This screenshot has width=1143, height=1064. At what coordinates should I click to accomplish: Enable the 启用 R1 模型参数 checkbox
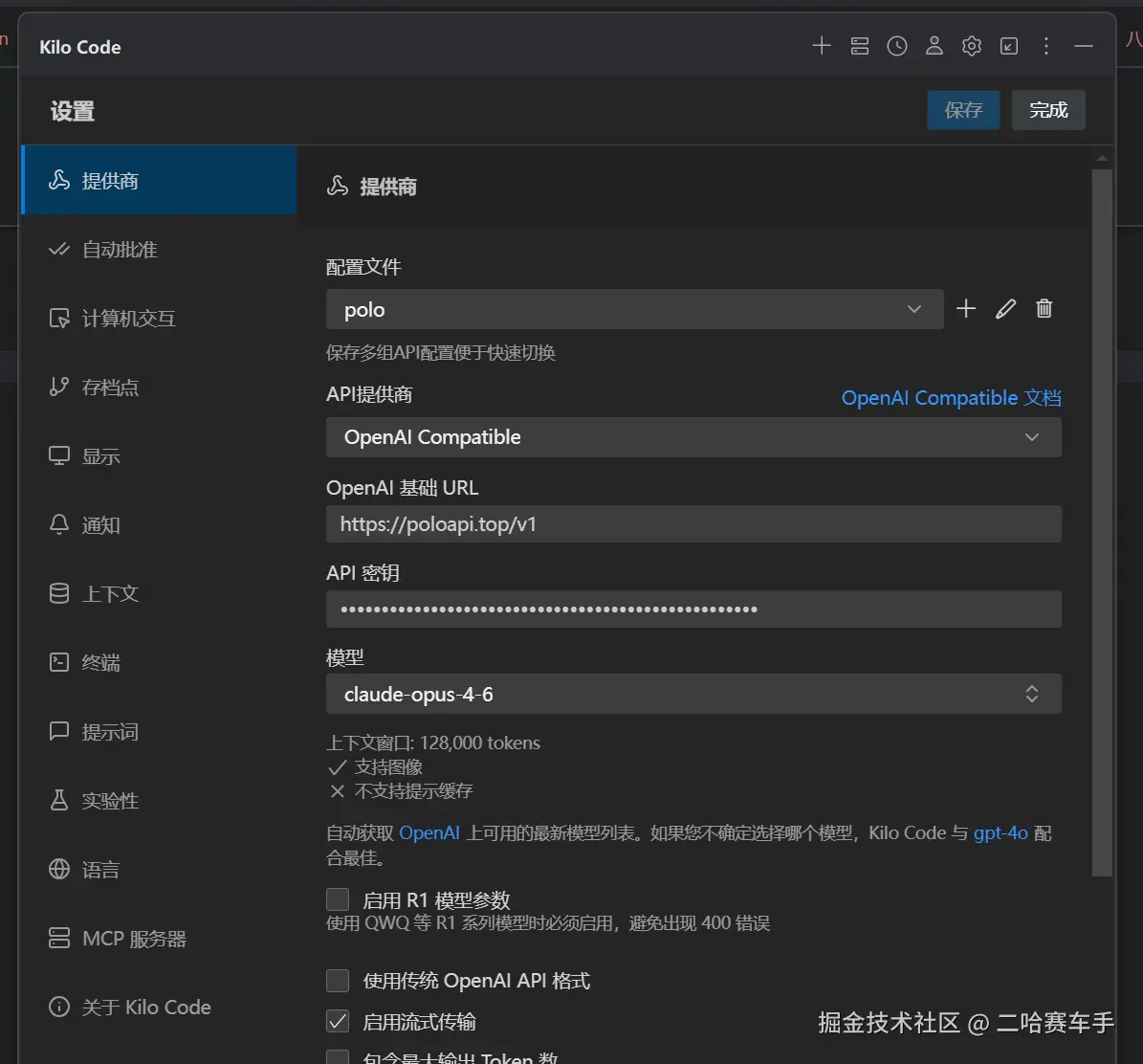pos(338,899)
